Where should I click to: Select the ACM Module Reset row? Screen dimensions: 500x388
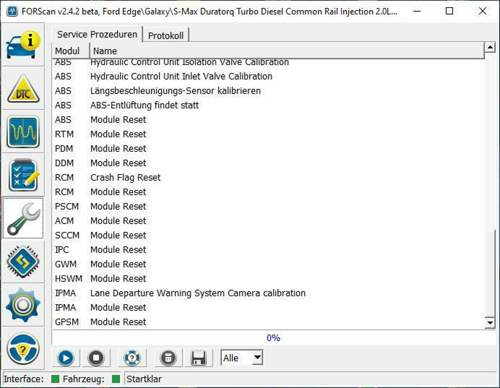tap(268, 221)
